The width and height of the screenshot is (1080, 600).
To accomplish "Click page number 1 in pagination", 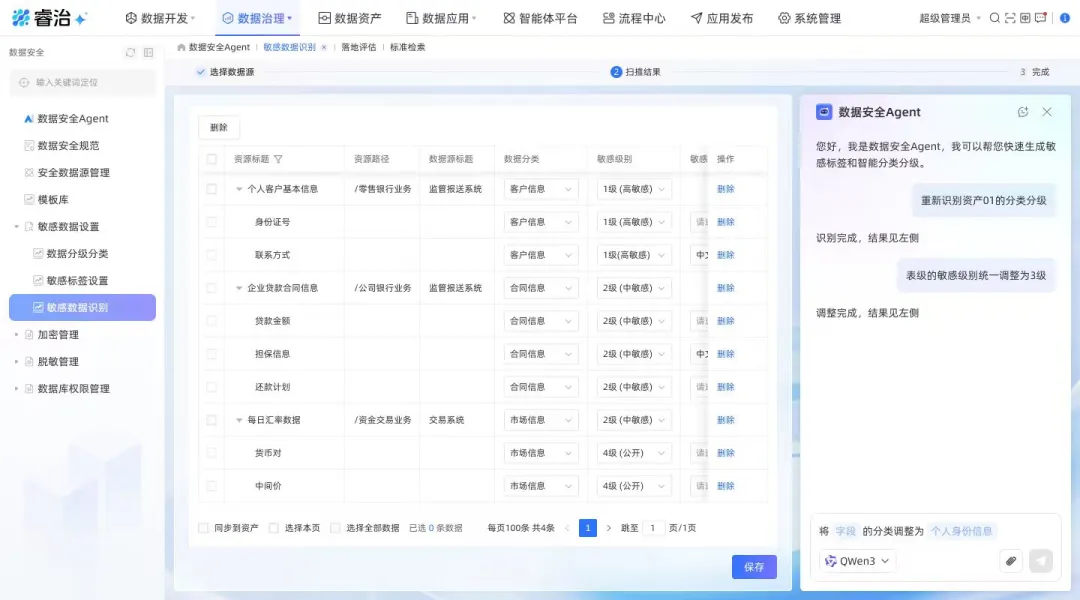I will pyautogui.click(x=588, y=528).
